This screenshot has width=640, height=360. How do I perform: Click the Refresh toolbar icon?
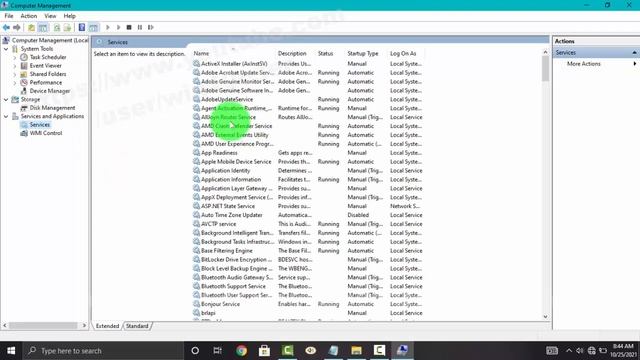click(57, 27)
